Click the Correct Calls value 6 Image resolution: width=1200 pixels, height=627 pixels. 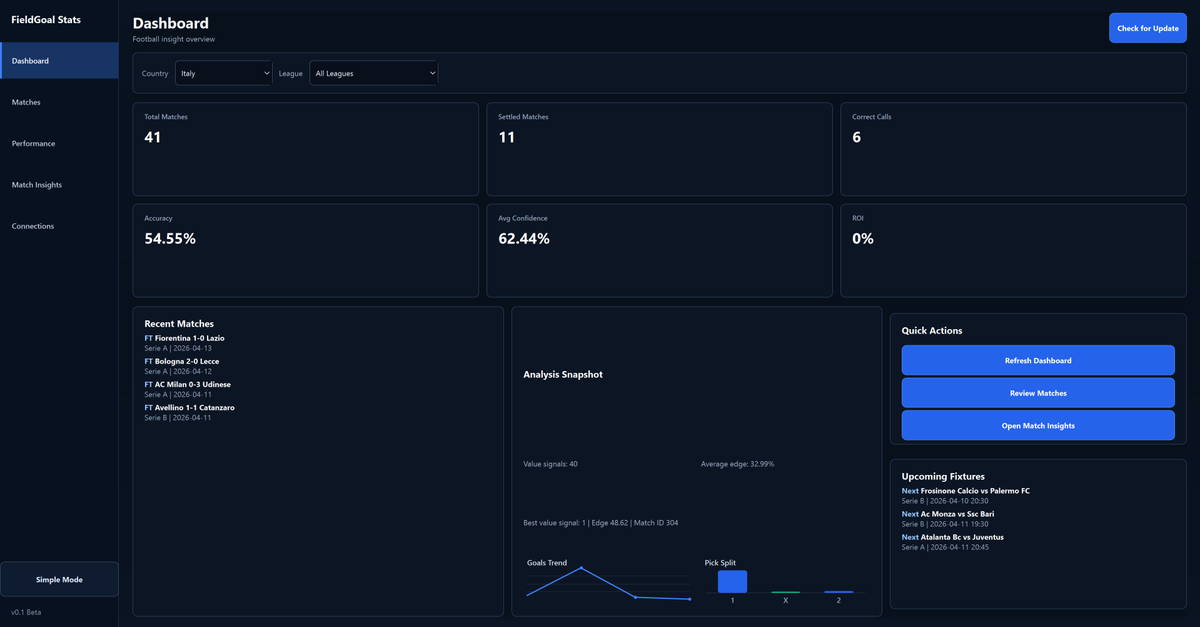pos(857,137)
